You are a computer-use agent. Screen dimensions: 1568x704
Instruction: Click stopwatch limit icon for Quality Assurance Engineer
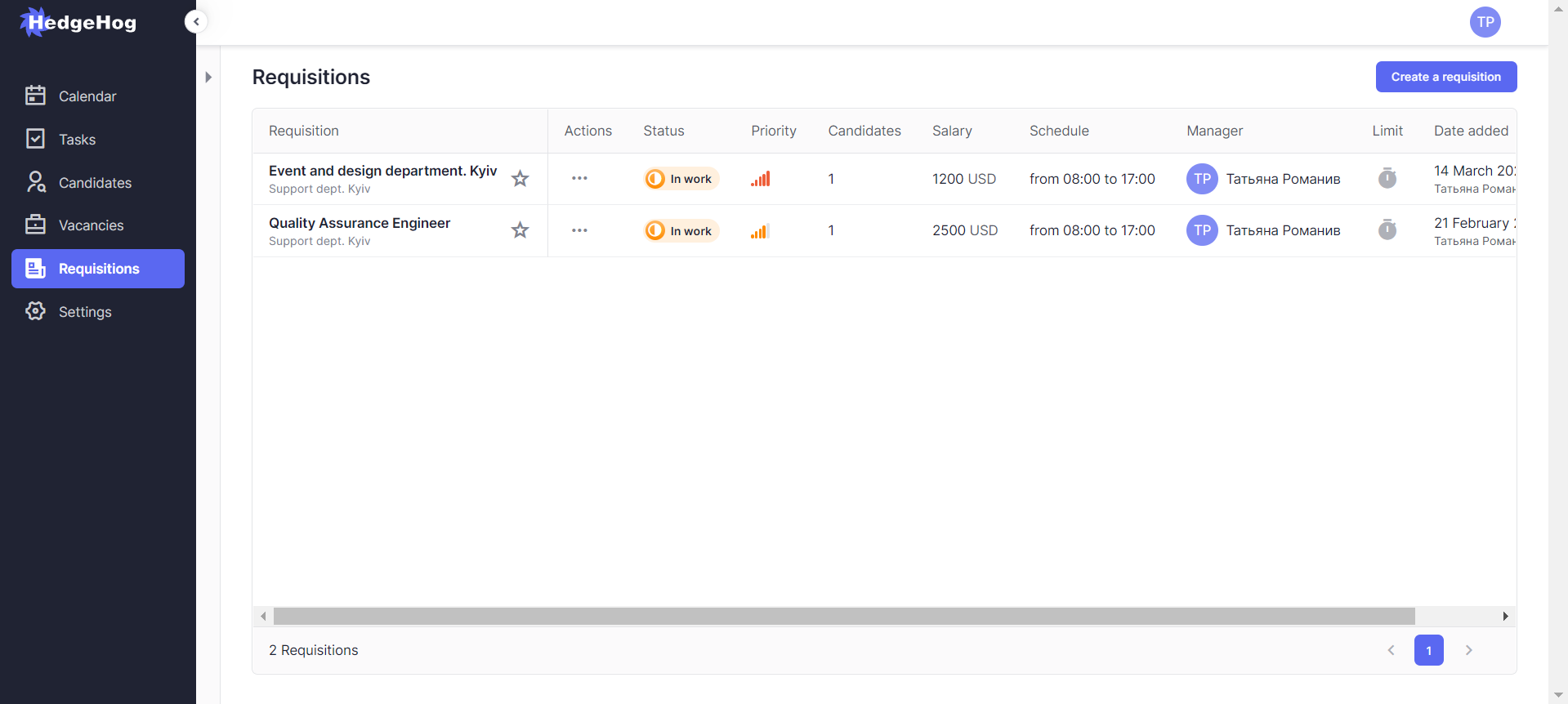[x=1387, y=230]
